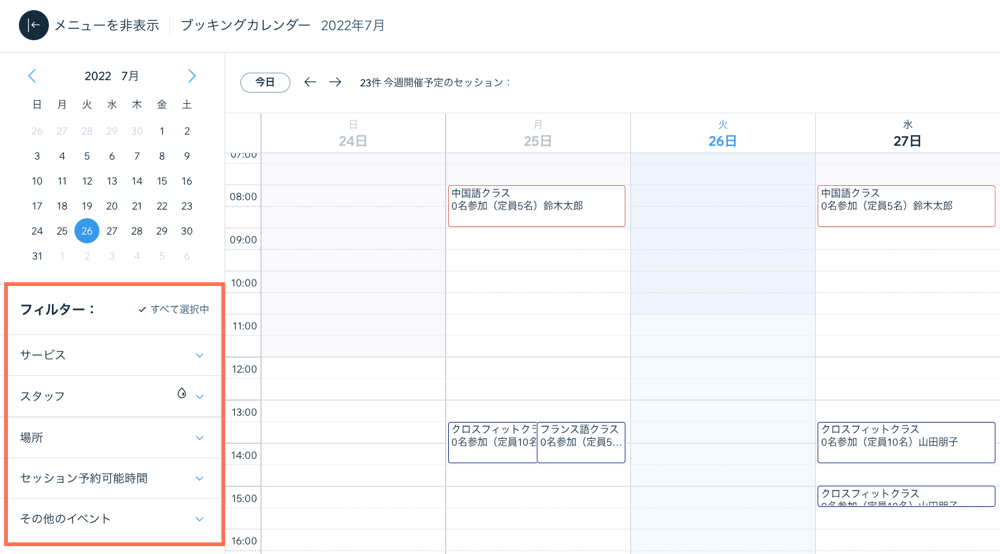
Task: Open the フランス語クラス session on Monday
Action: coord(581,442)
